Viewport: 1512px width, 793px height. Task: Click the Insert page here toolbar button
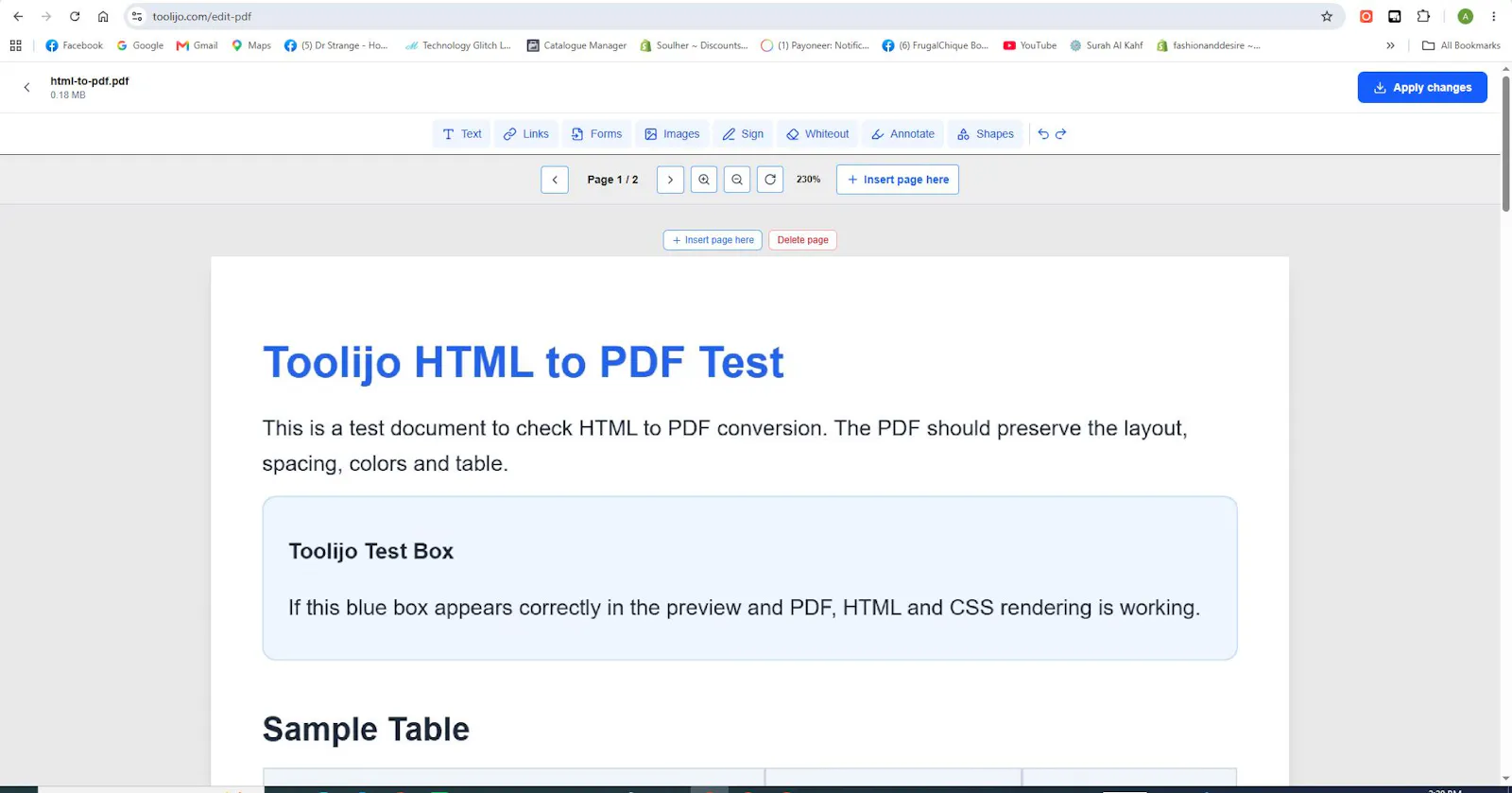click(x=898, y=180)
